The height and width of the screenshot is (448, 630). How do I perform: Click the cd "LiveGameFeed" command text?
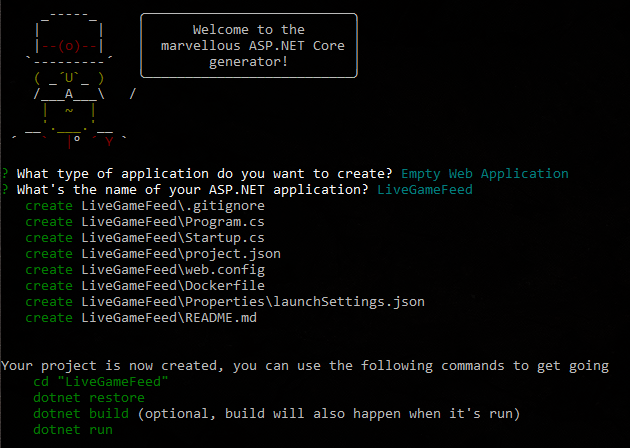click(x=98, y=381)
